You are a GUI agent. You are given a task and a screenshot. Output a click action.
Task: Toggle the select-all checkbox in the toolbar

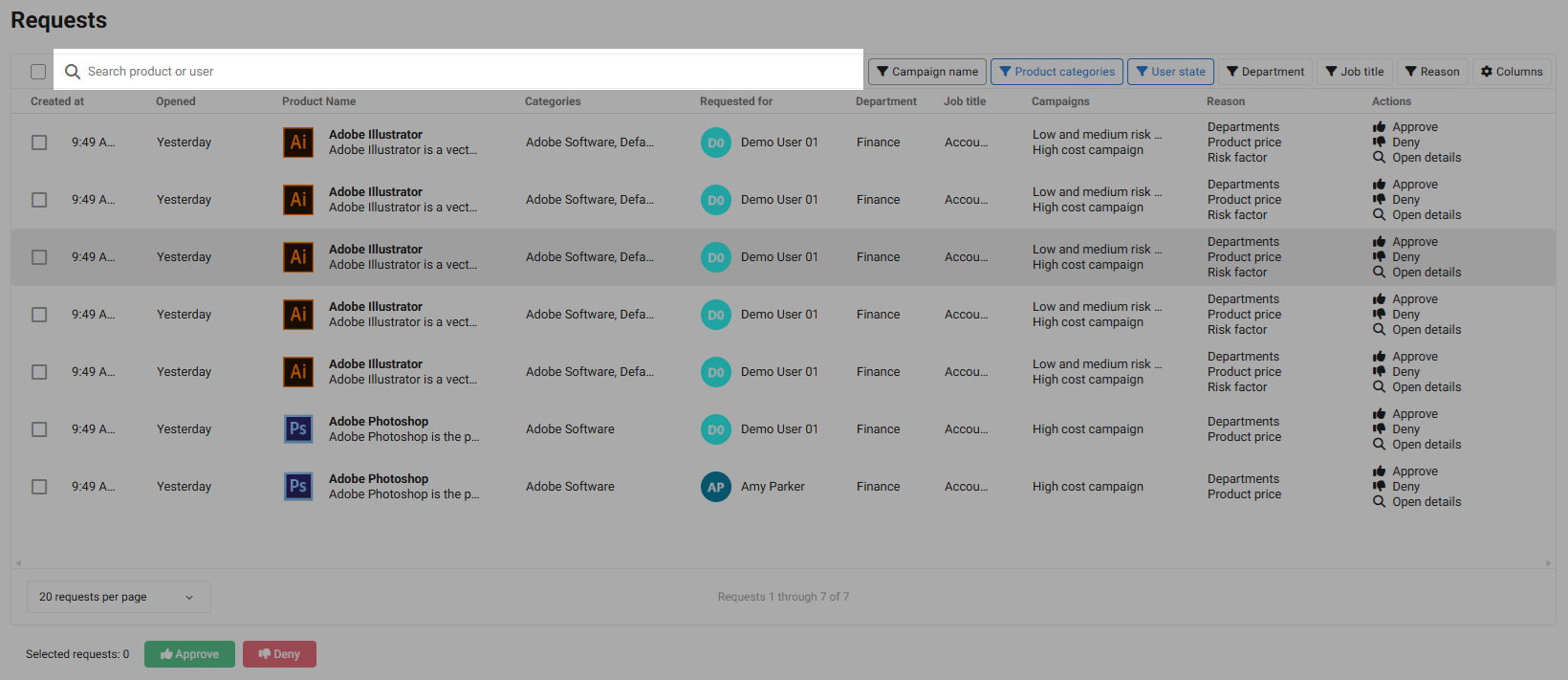38,72
